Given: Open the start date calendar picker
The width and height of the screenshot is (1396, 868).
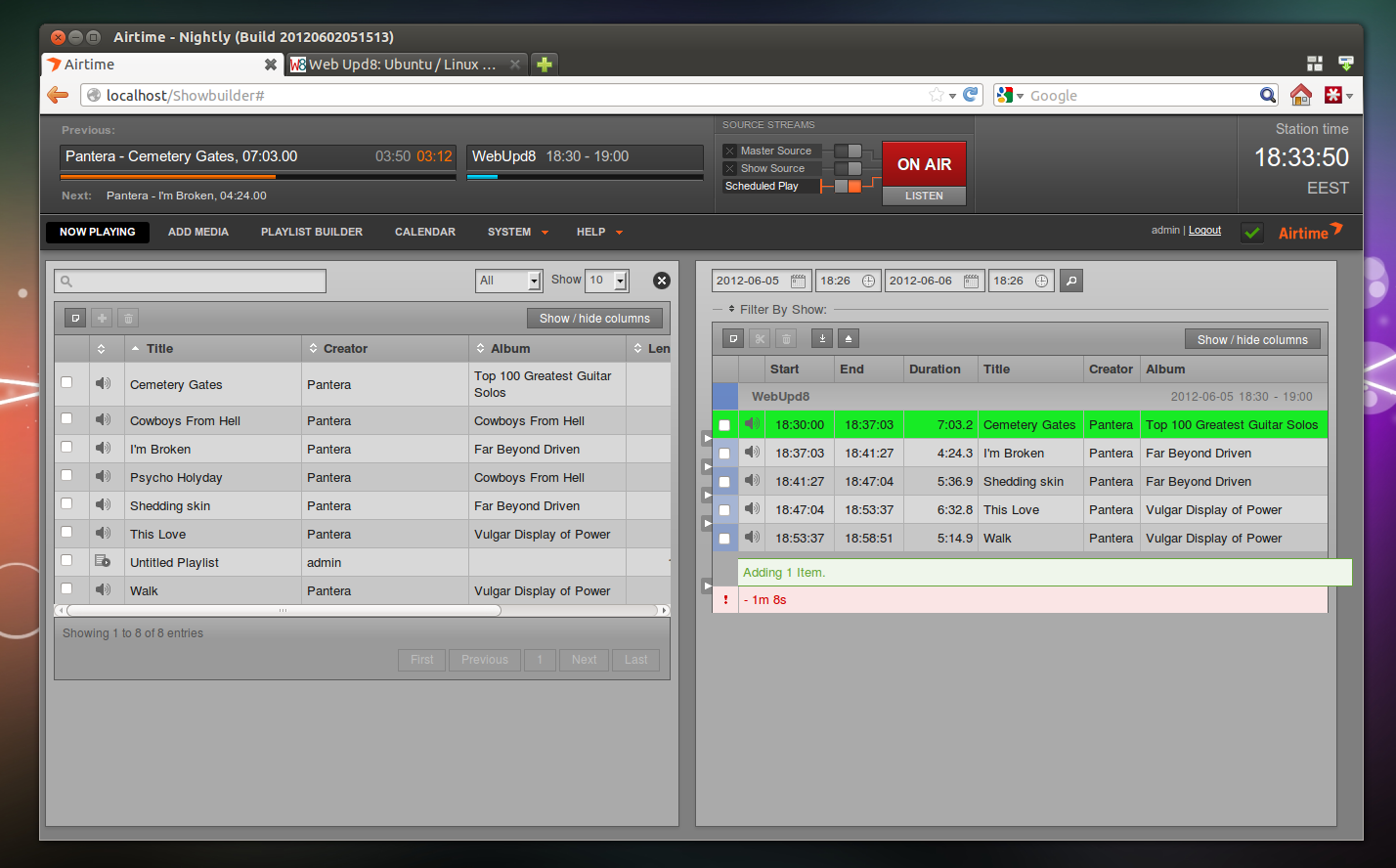Looking at the screenshot, I should click(798, 281).
